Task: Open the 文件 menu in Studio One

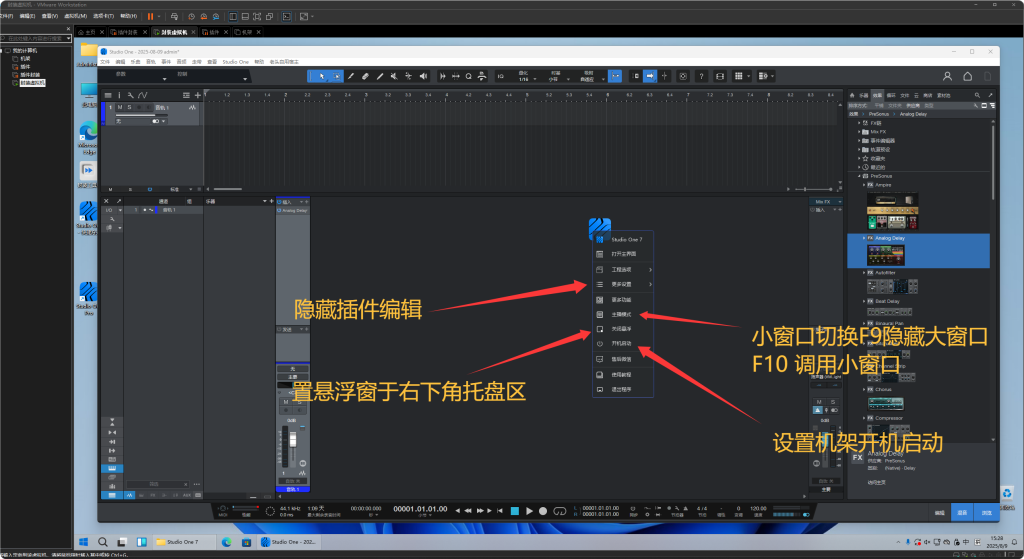Action: 104,62
